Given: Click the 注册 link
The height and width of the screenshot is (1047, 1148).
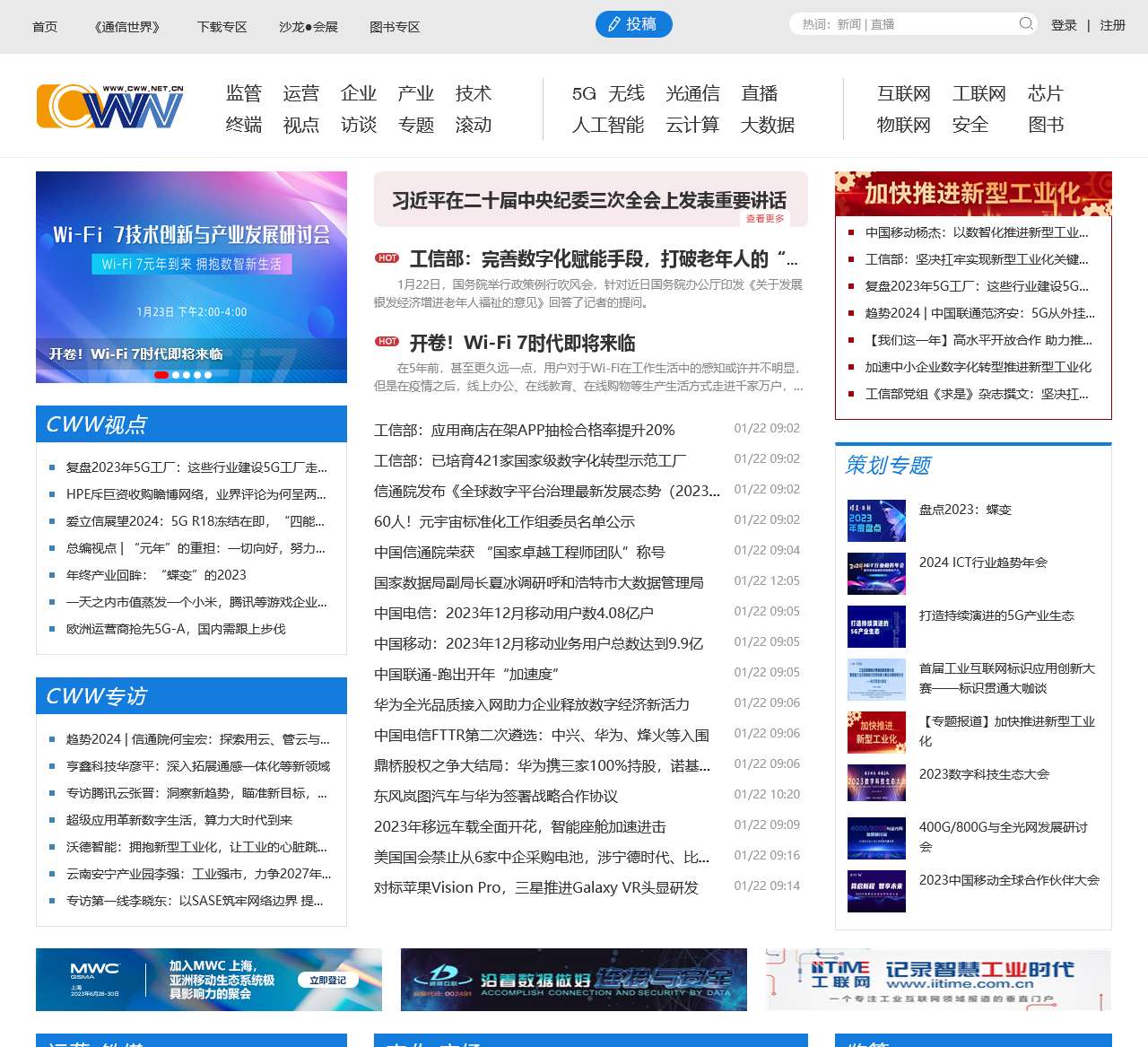Looking at the screenshot, I should 1112,25.
